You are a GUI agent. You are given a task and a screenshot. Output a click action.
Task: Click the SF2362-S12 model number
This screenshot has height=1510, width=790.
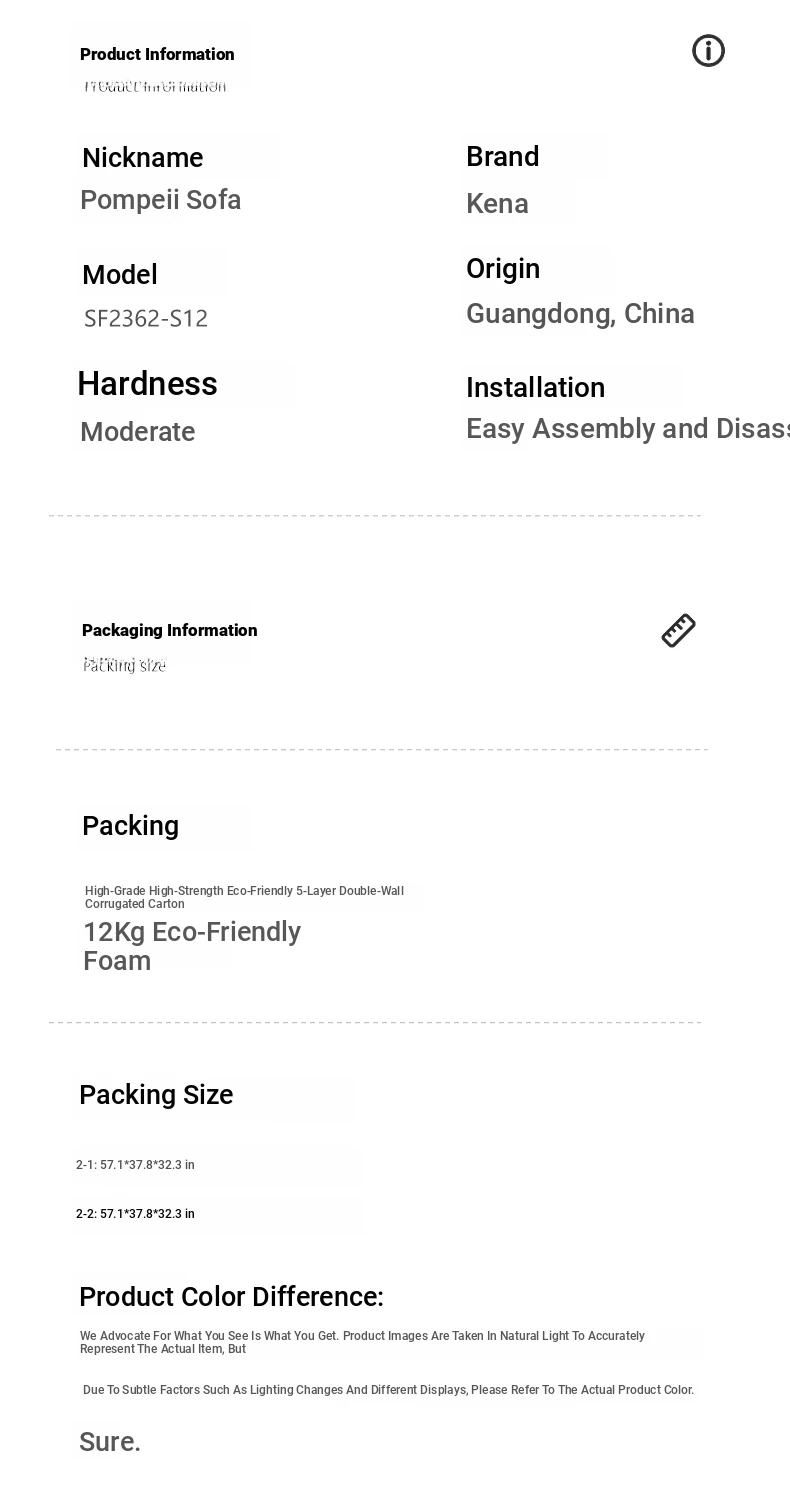146,318
